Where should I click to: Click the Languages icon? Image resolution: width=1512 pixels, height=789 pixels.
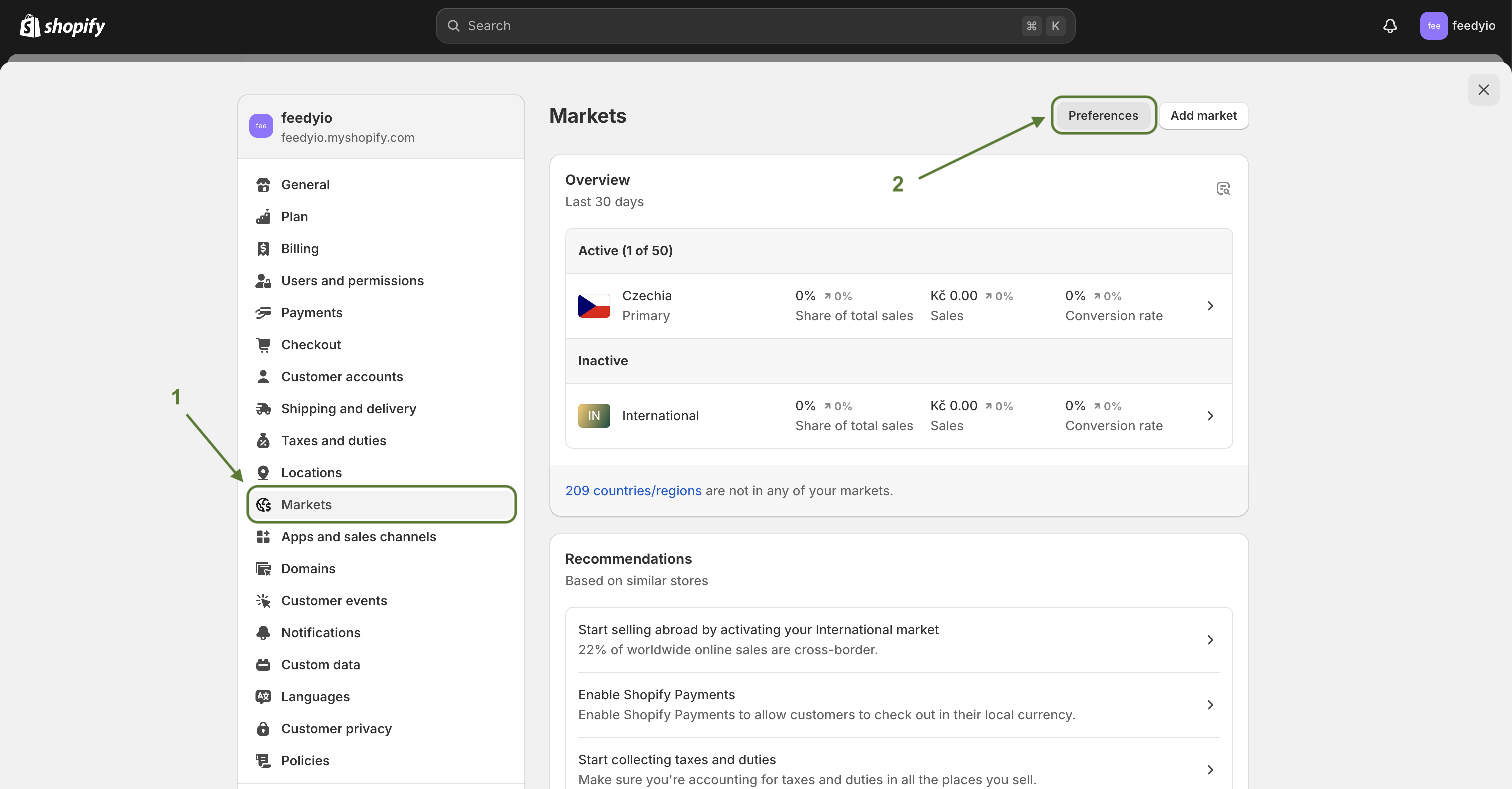[263, 697]
